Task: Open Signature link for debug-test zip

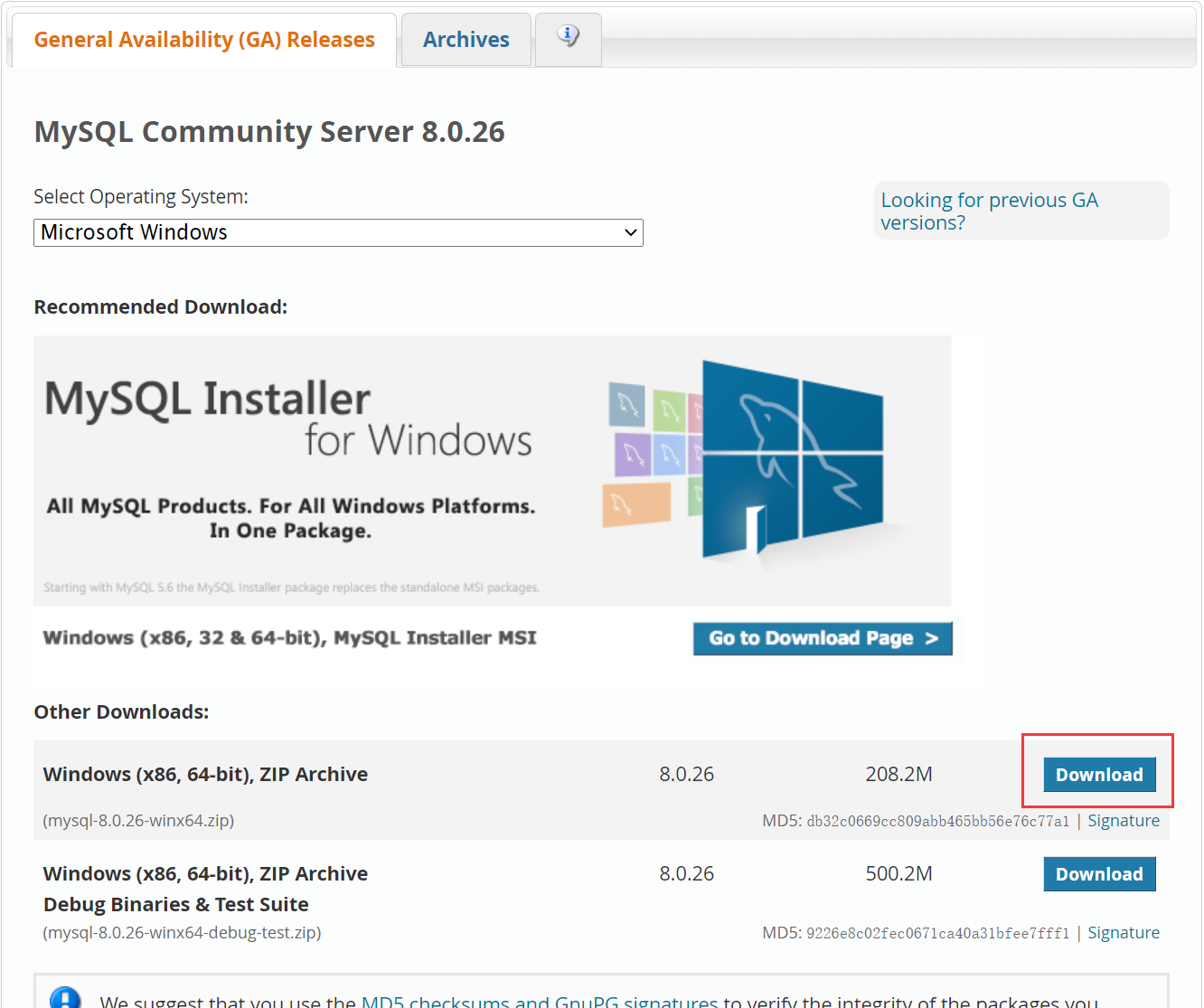Action: coord(1124,933)
